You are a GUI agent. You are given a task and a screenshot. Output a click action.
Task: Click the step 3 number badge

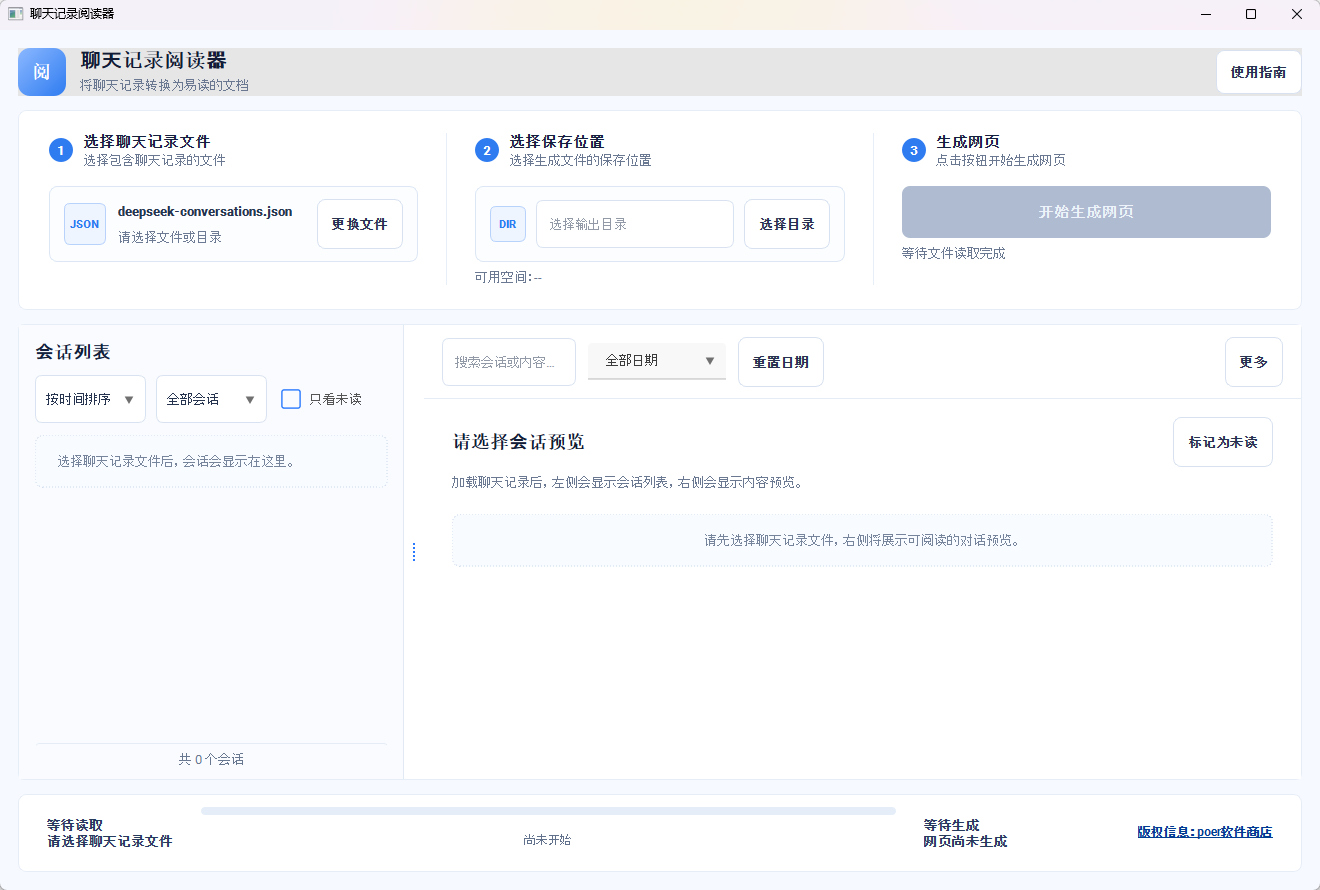click(x=914, y=150)
